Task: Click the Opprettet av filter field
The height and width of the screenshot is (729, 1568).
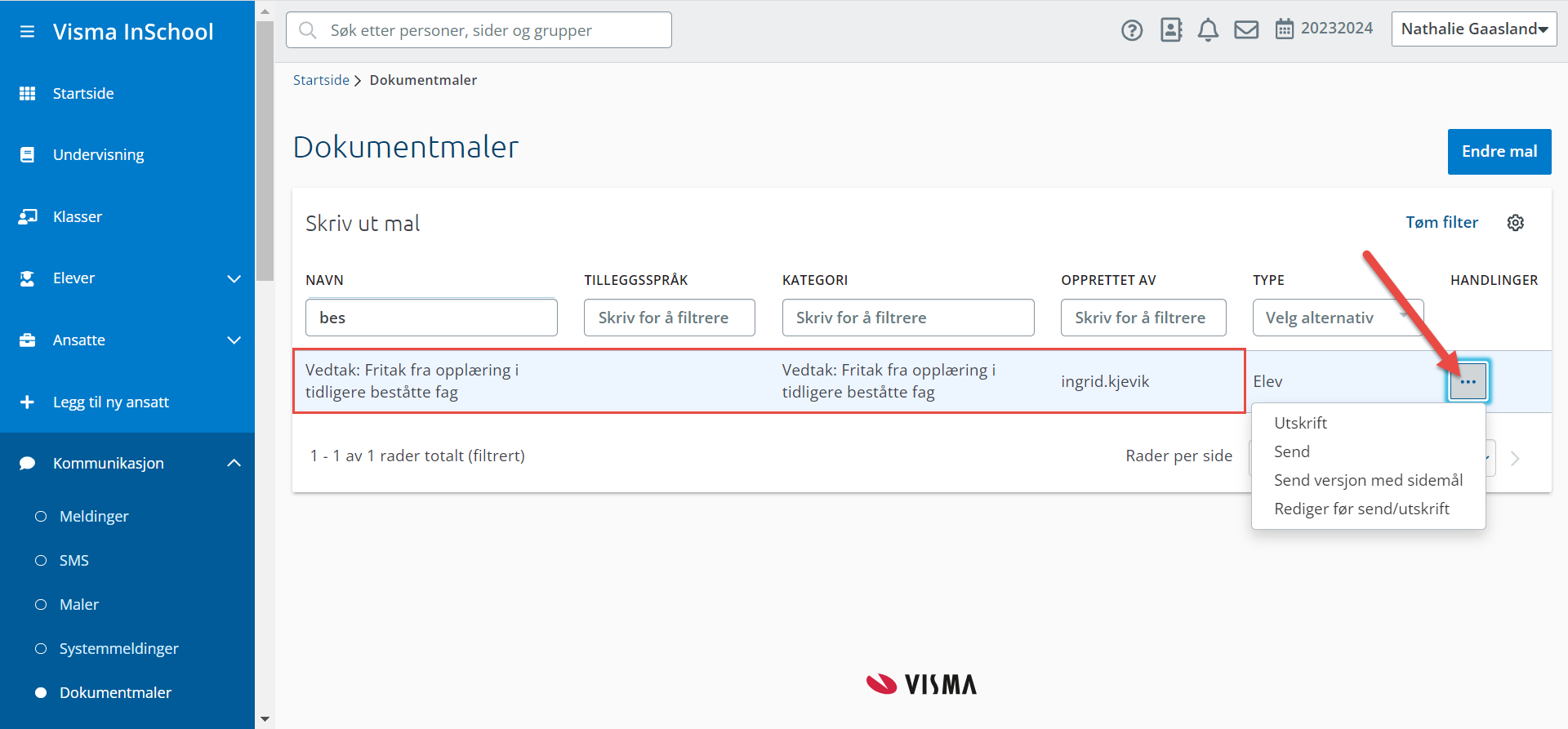Action: click(x=1143, y=318)
